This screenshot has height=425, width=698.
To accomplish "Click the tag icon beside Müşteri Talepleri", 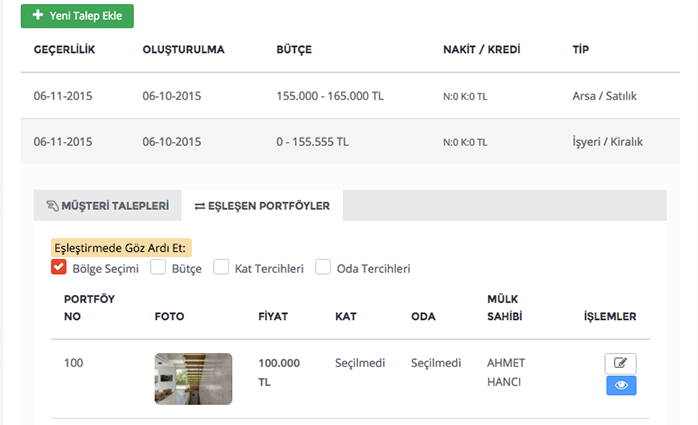I will pyautogui.click(x=52, y=206).
